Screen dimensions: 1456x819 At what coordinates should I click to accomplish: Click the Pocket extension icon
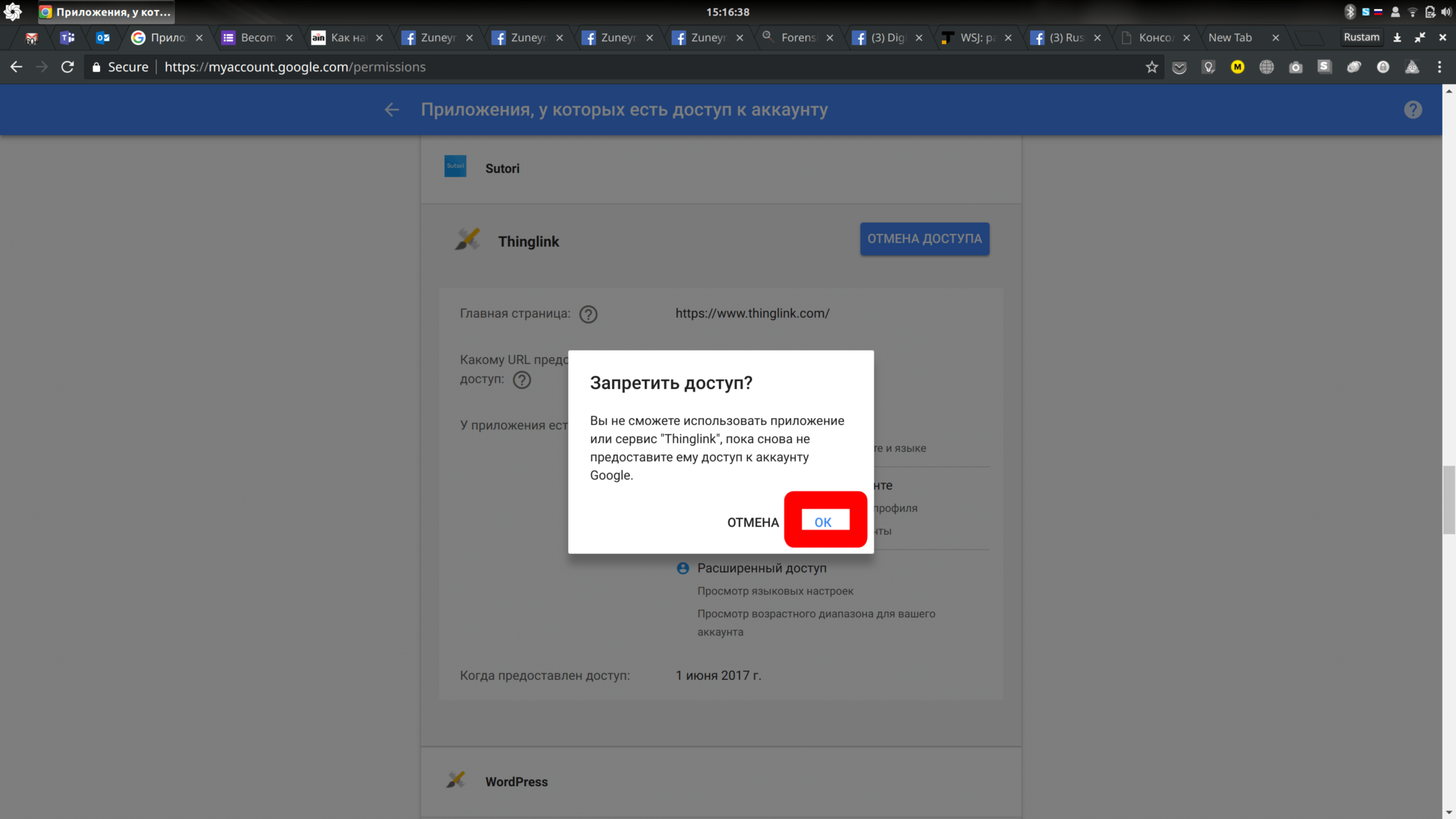click(x=1179, y=67)
